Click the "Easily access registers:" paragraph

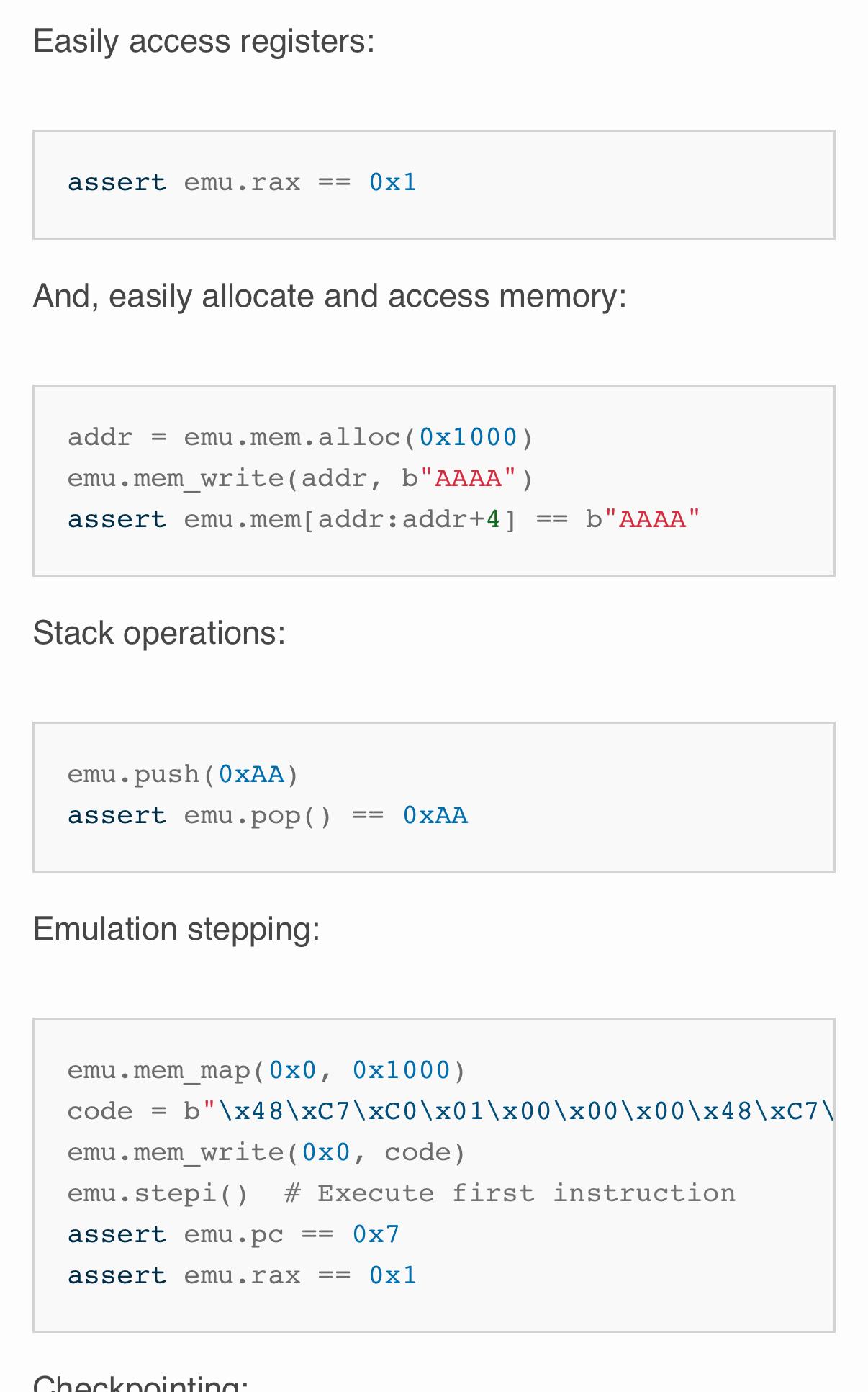click(204, 42)
